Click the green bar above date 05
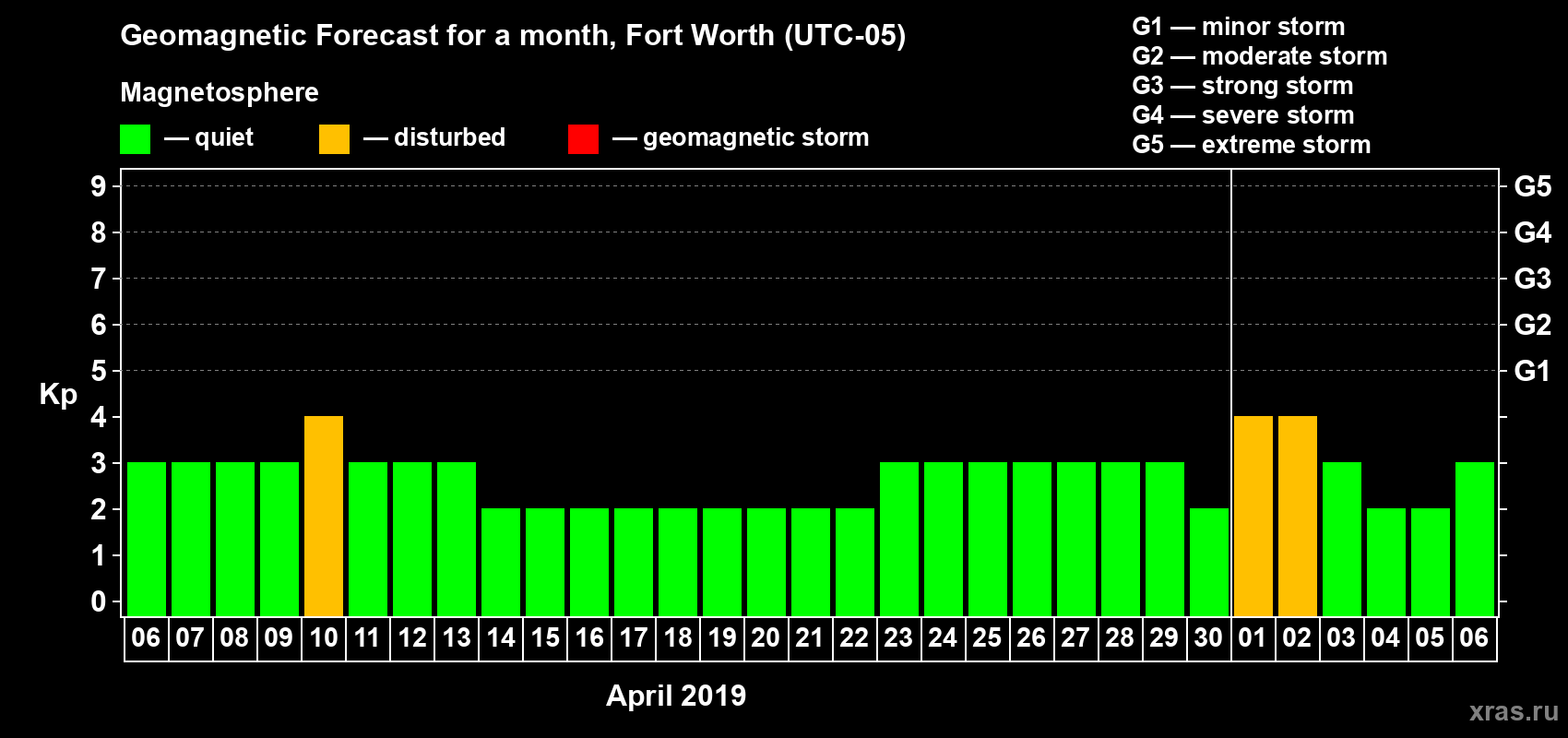The image size is (1568, 738). (1431, 562)
